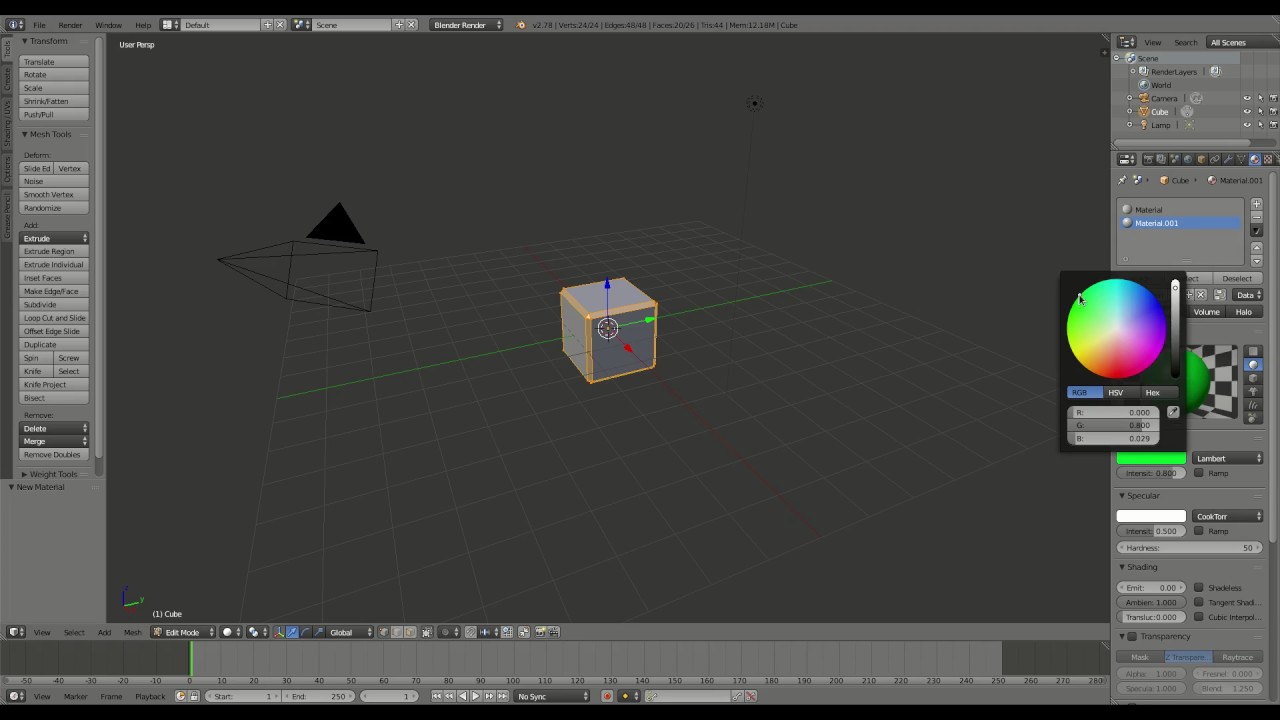Open the Render menu
This screenshot has width=1280, height=720.
70,24
